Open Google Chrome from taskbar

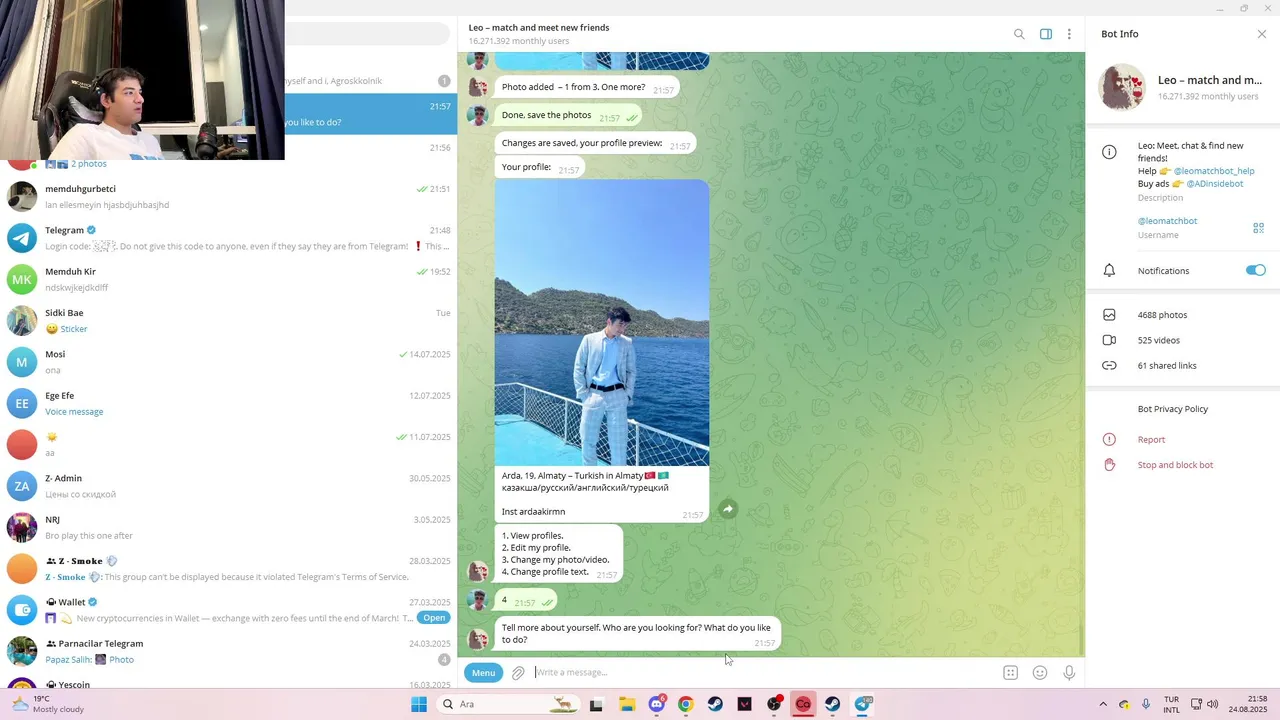click(685, 704)
